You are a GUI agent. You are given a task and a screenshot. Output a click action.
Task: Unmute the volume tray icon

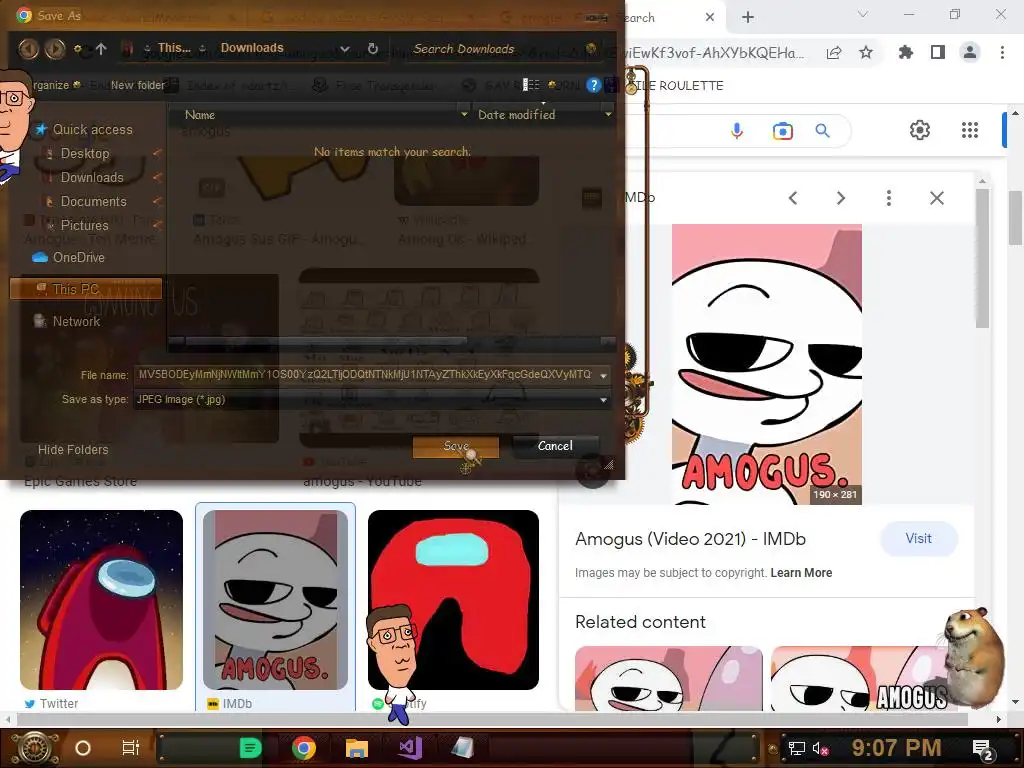[820, 748]
